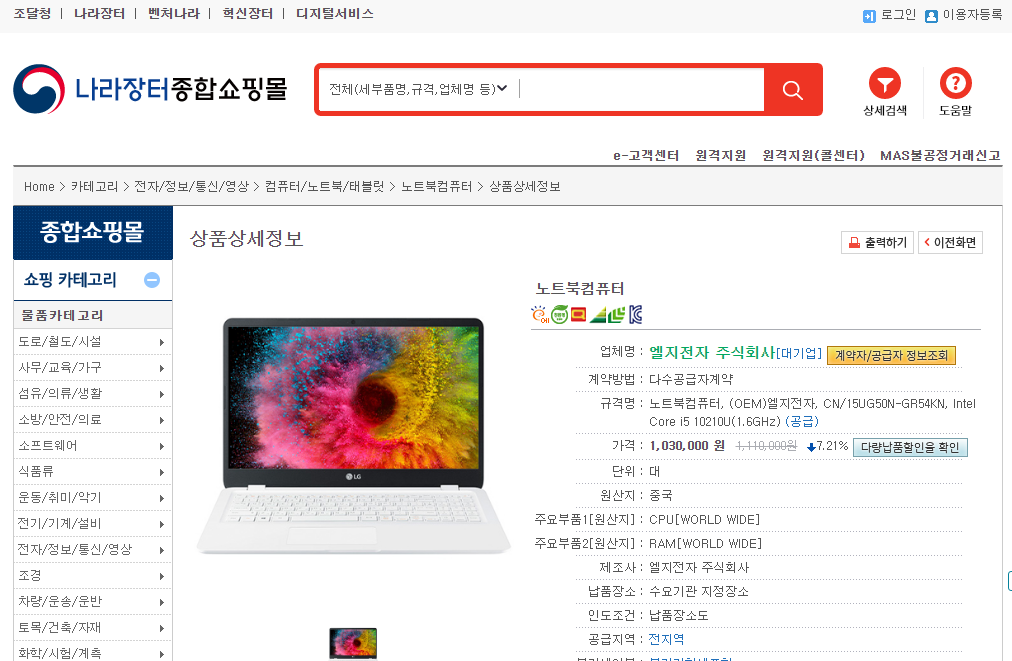Click the large LG laptop product image
Viewport: 1012px width, 661px height.
(353, 436)
